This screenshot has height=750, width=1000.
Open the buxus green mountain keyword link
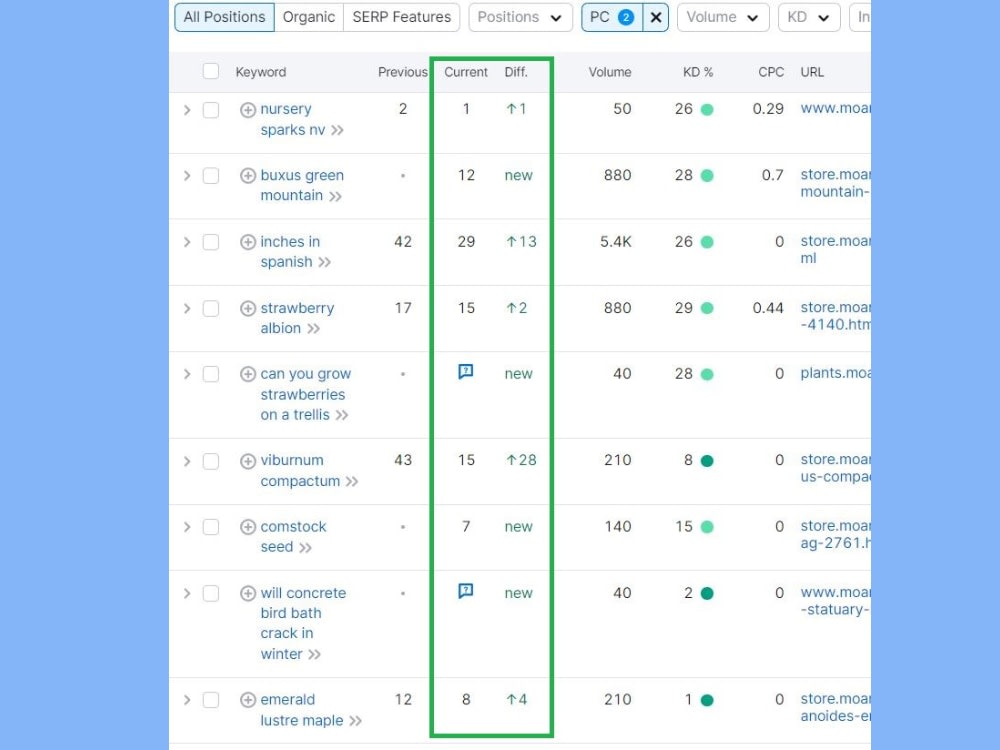click(x=302, y=186)
